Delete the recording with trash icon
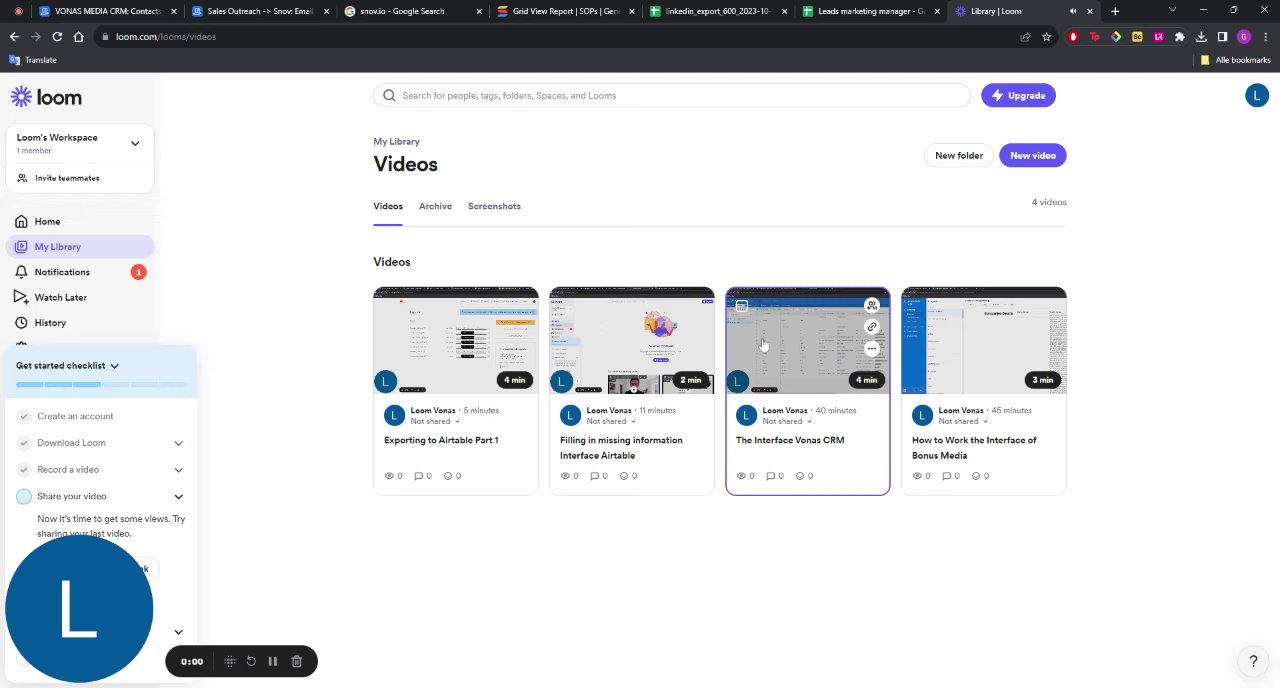Screen dimensions: 1280x688 point(297,661)
